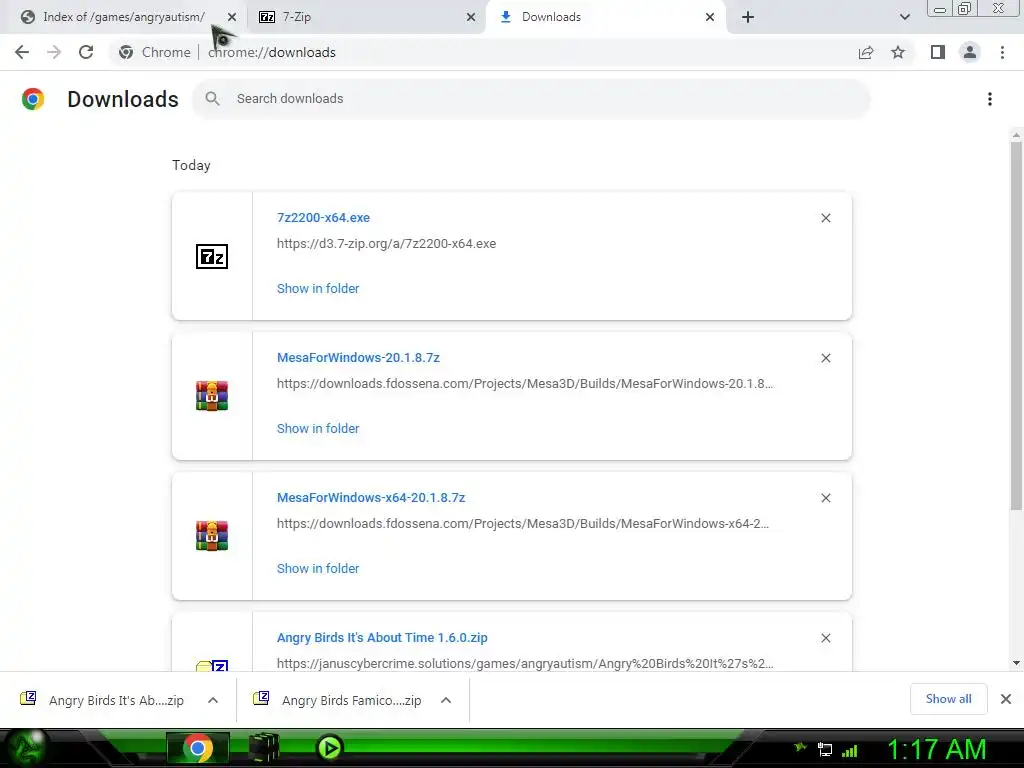Screen dimensions: 1024x768
Task: Click the network signal tray icon
Action: [850, 750]
